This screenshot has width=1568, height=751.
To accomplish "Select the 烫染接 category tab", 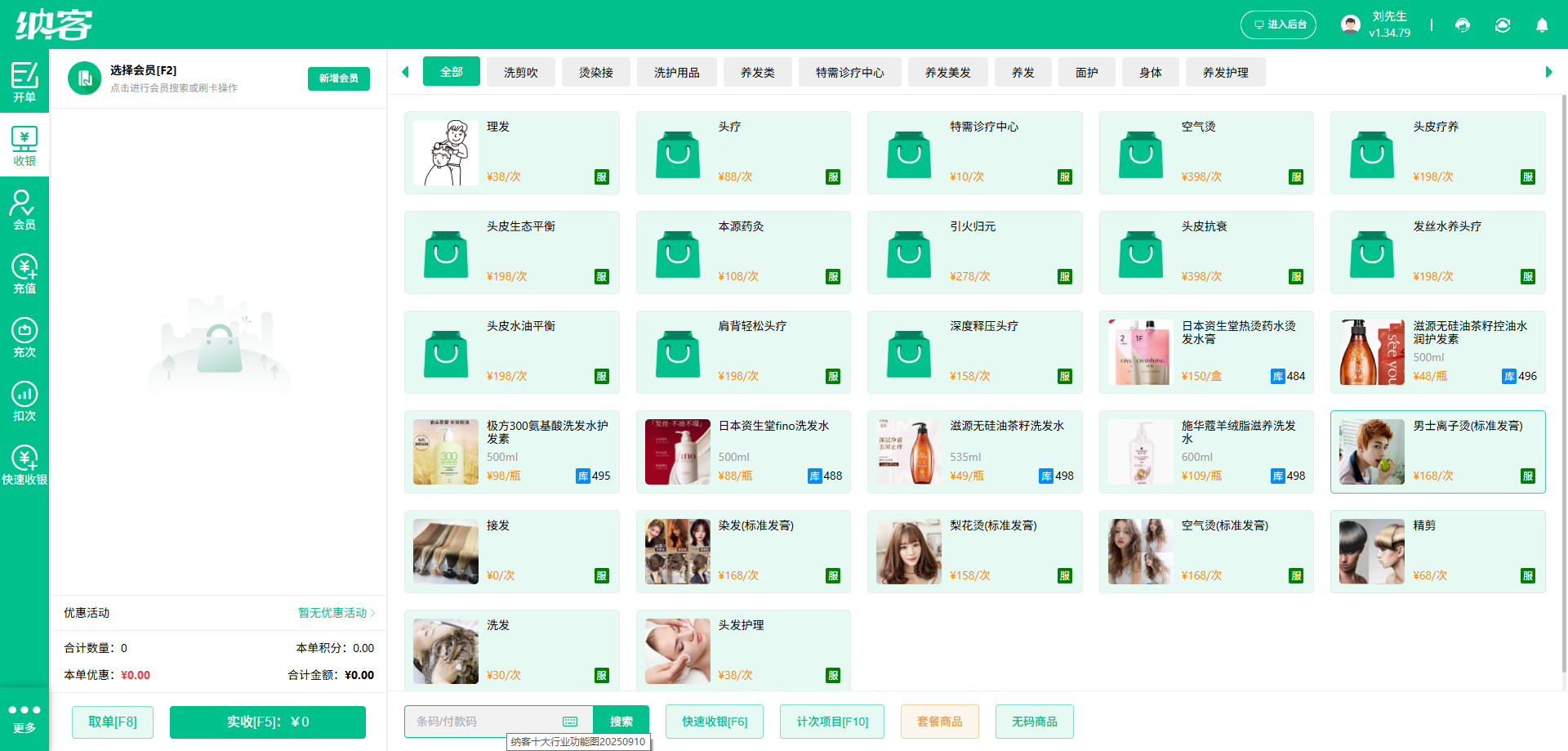I will tap(596, 72).
